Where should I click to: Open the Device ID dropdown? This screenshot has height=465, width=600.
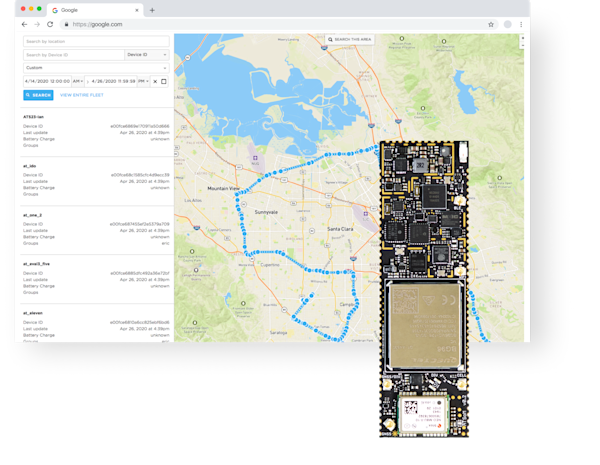(x=147, y=55)
